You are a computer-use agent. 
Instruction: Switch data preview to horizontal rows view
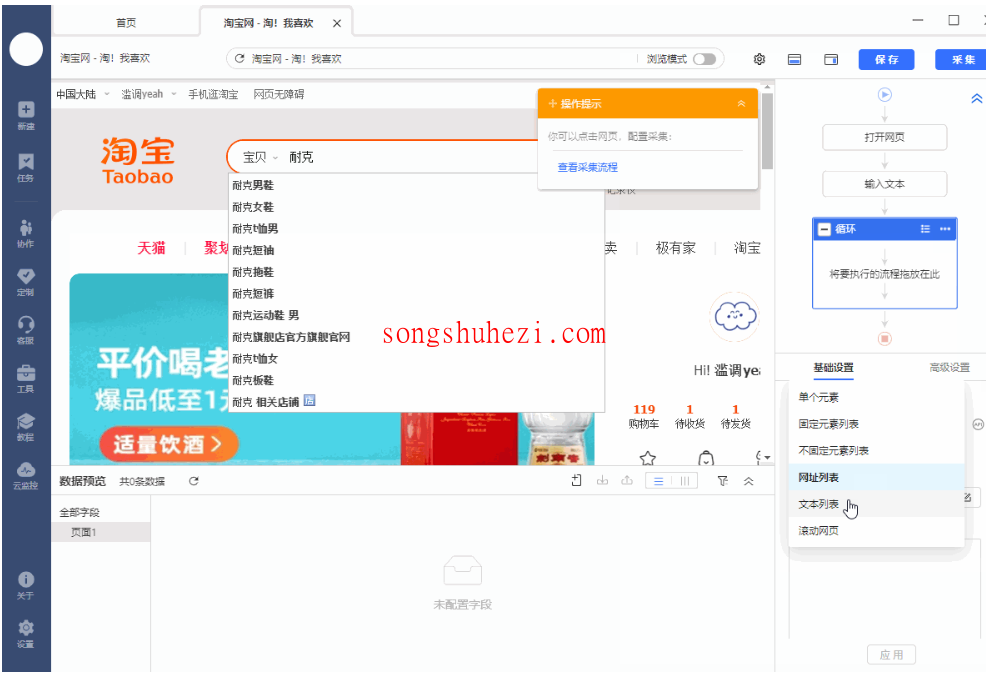(658, 481)
